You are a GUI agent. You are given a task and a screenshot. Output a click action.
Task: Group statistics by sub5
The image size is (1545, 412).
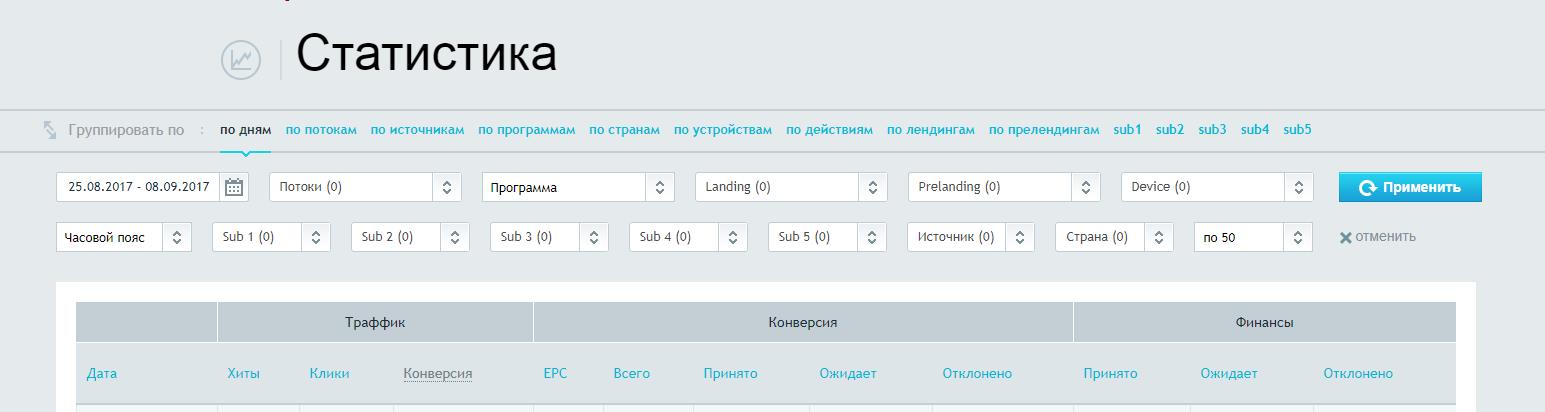[x=1297, y=130]
